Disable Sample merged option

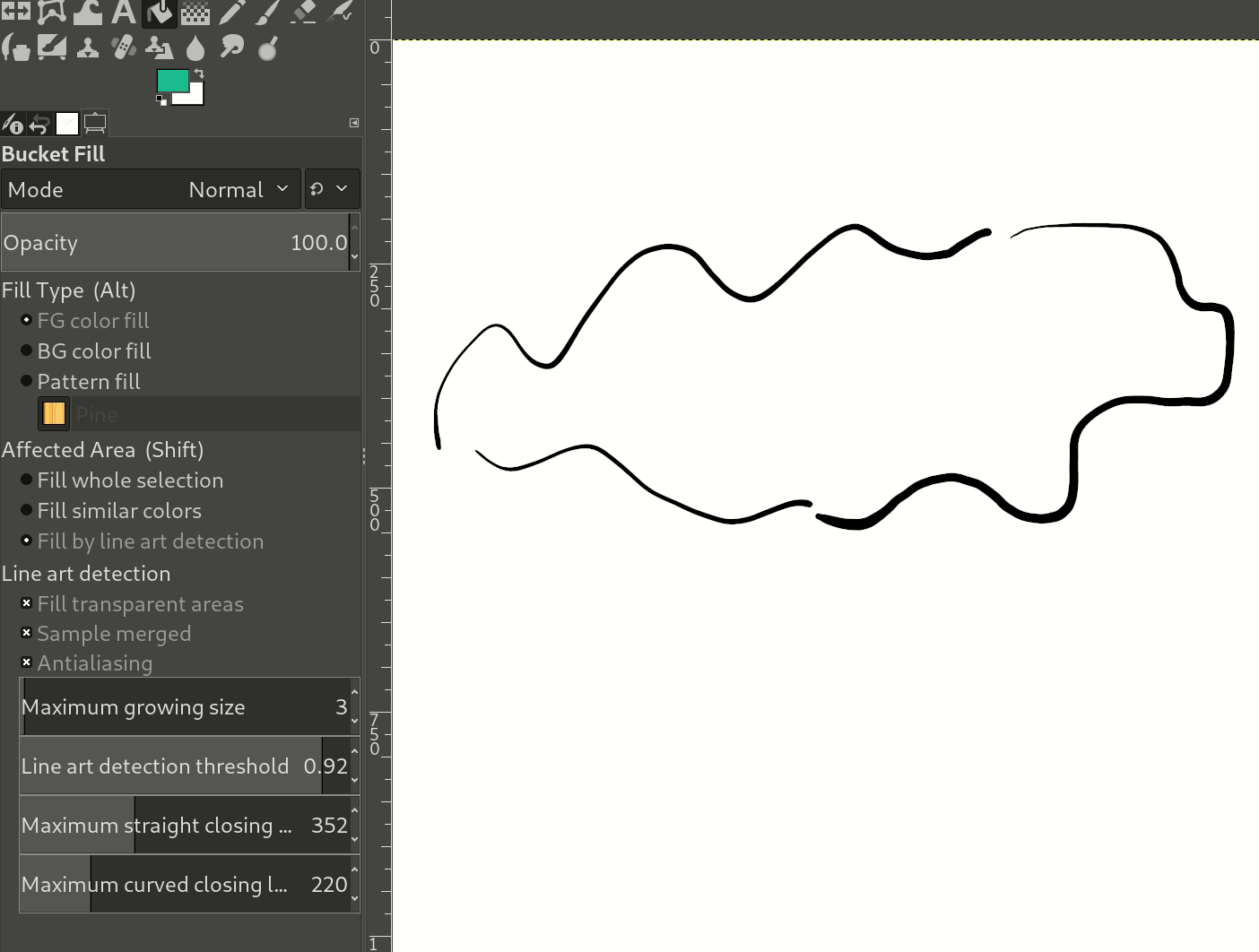[26, 633]
